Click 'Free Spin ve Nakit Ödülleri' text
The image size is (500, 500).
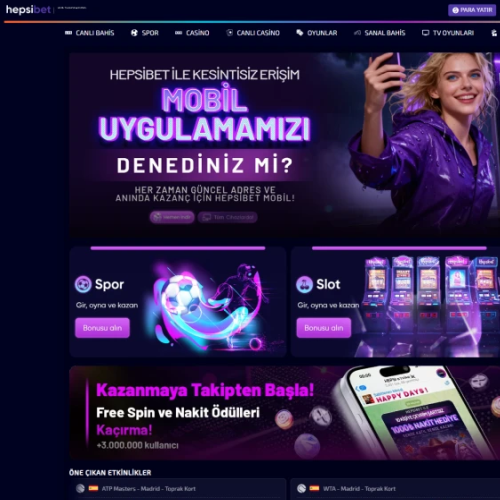[178, 413]
